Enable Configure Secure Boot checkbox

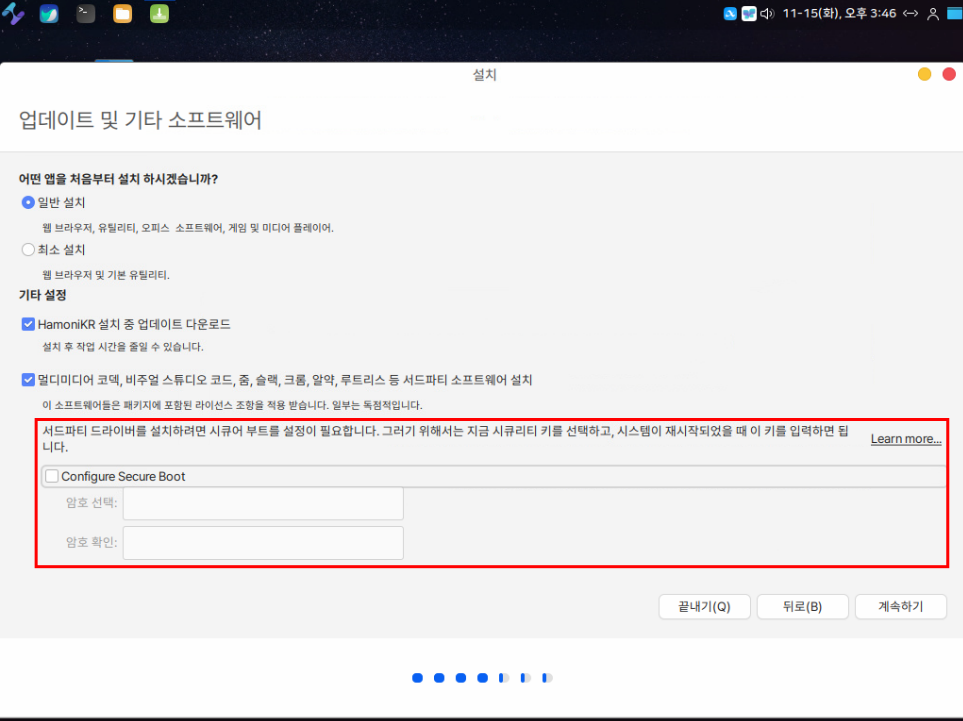click(x=52, y=477)
